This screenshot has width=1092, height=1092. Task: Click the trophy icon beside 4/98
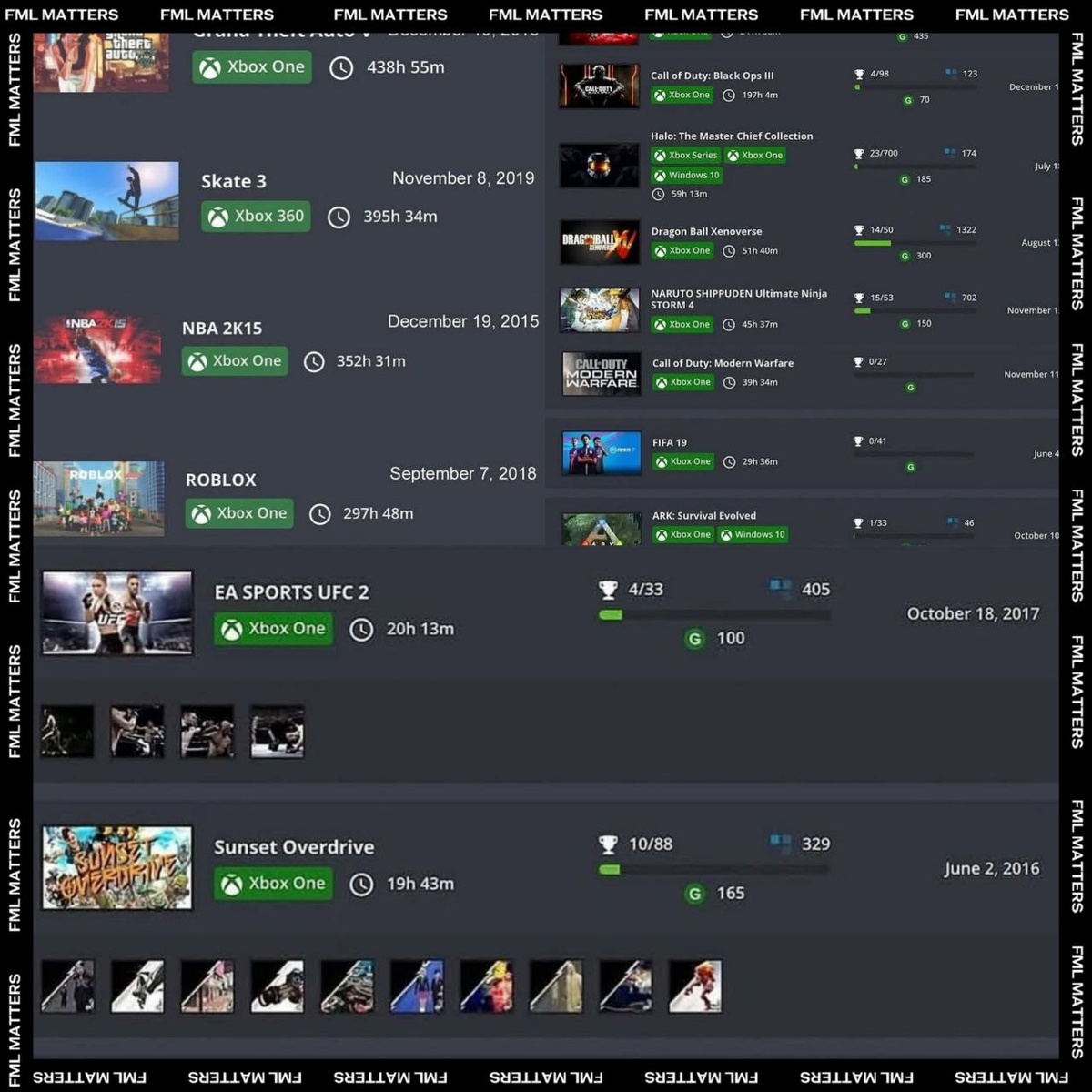pyautogui.click(x=859, y=75)
